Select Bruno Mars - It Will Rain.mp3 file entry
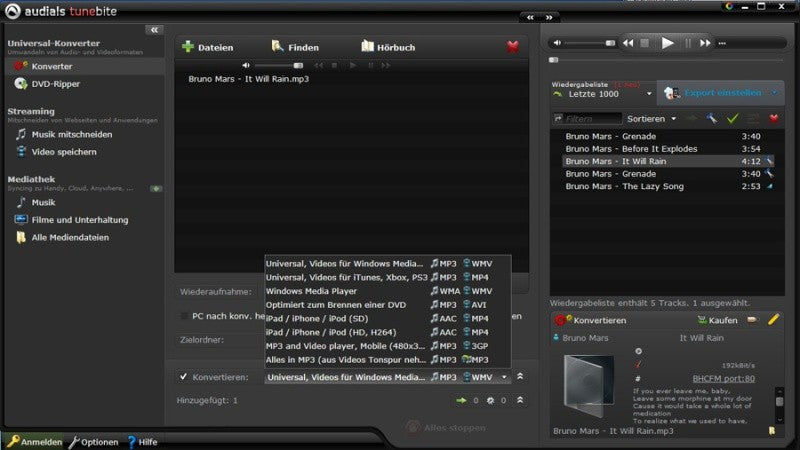The height and width of the screenshot is (450, 800). point(248,79)
